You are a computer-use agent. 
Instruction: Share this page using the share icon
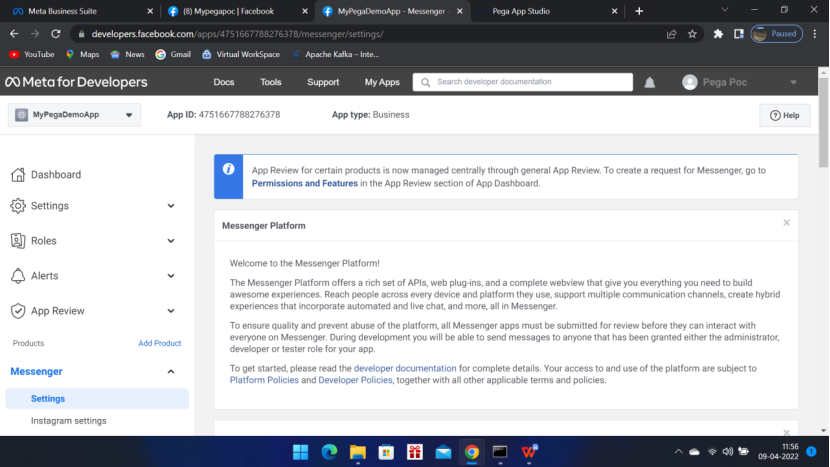(x=671, y=34)
